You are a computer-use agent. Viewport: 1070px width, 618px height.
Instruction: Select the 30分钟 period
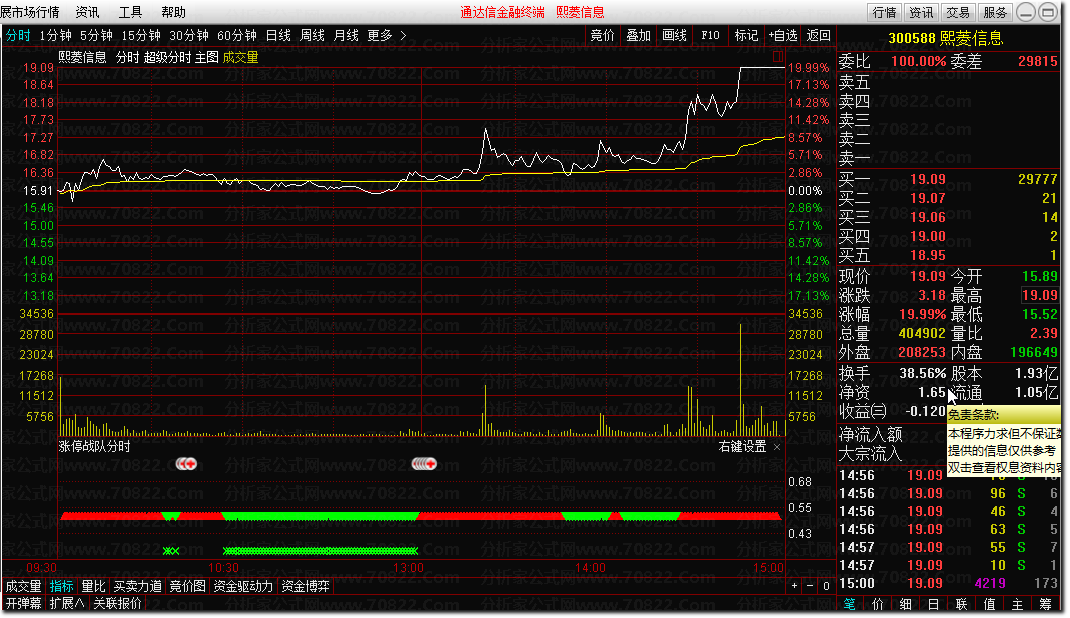pos(188,35)
